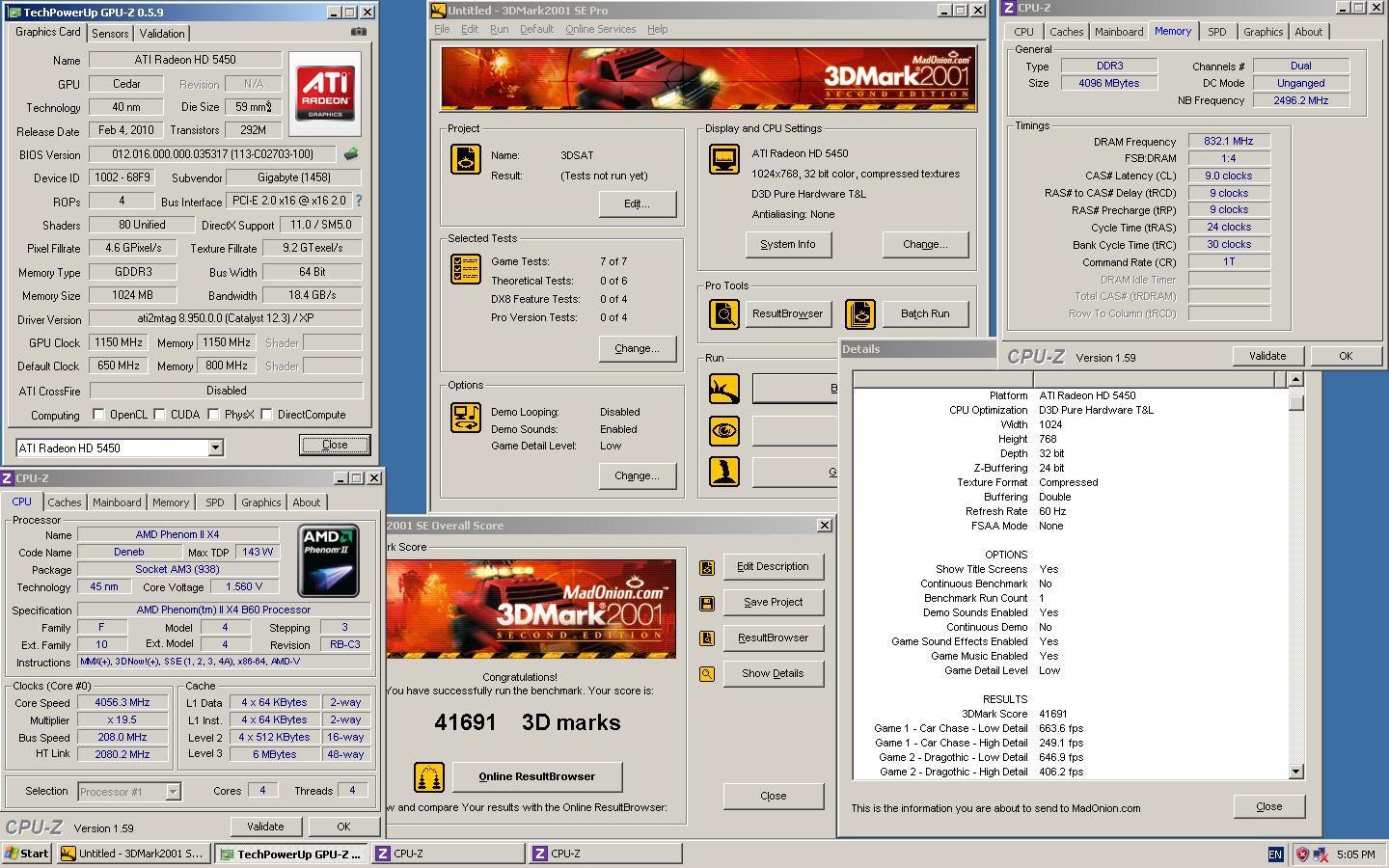This screenshot has height=868, width=1389.
Task: Click the Selected Tests checklist icon
Action: click(466, 269)
